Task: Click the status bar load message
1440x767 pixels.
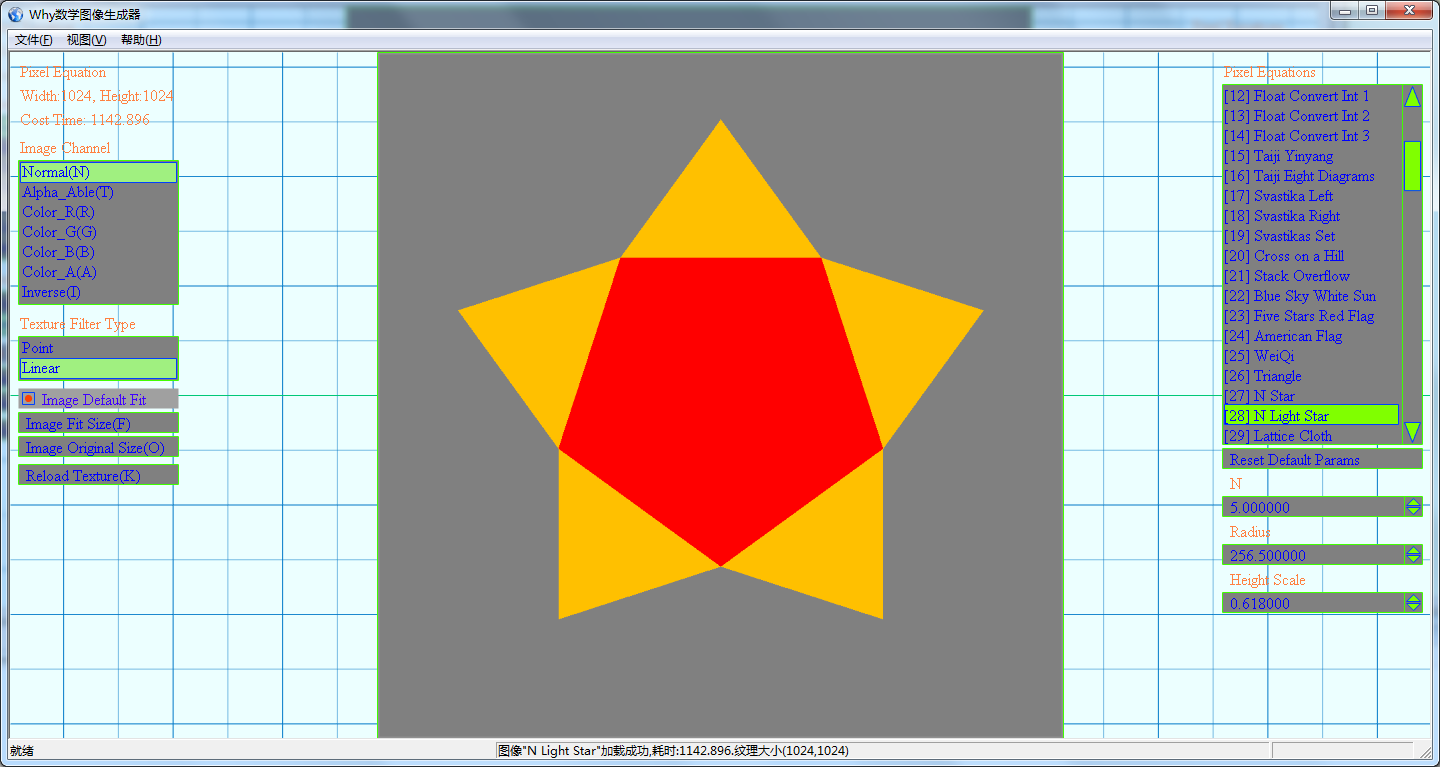Action: pyautogui.click(x=673, y=750)
